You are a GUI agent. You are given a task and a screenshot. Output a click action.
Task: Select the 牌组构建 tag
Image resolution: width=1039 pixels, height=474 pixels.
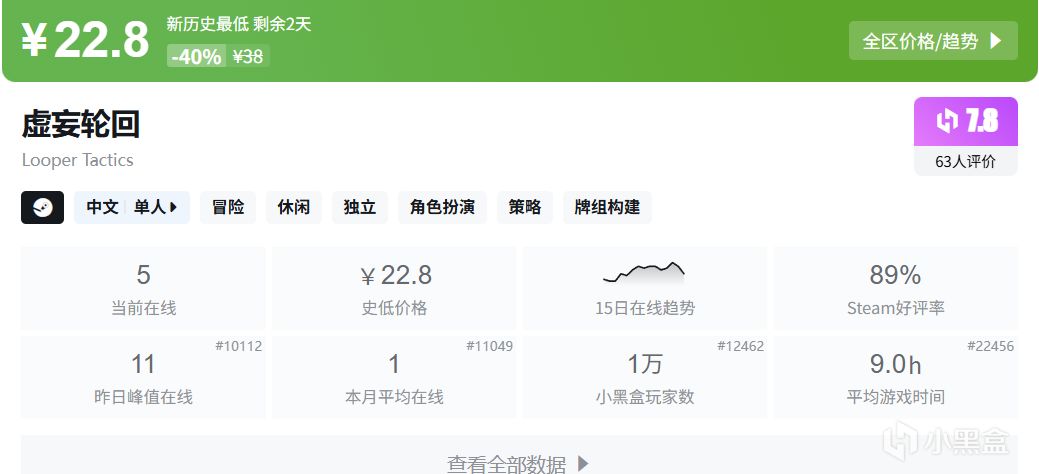click(x=607, y=207)
